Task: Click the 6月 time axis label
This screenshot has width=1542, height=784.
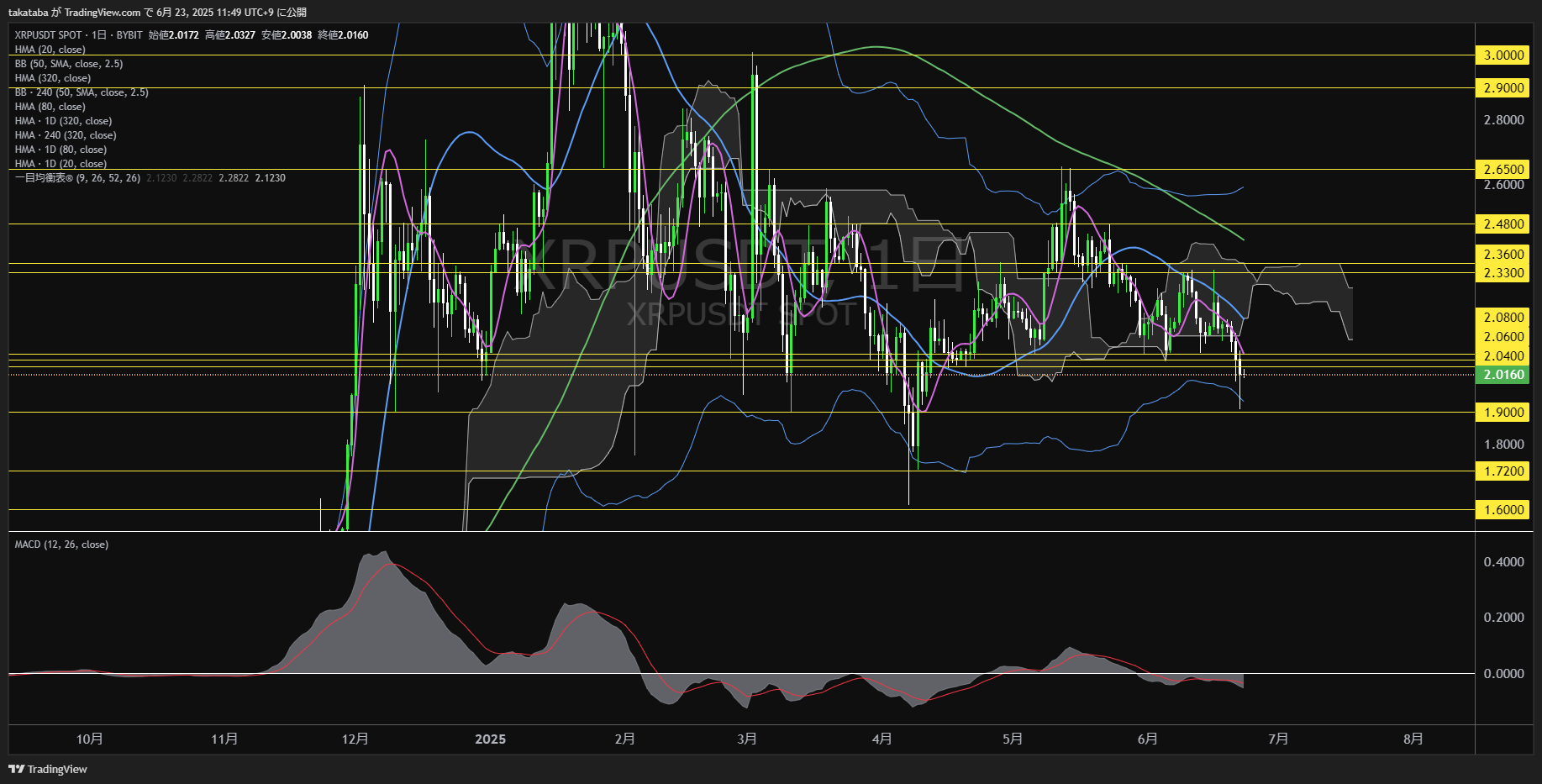Action: tap(1148, 739)
